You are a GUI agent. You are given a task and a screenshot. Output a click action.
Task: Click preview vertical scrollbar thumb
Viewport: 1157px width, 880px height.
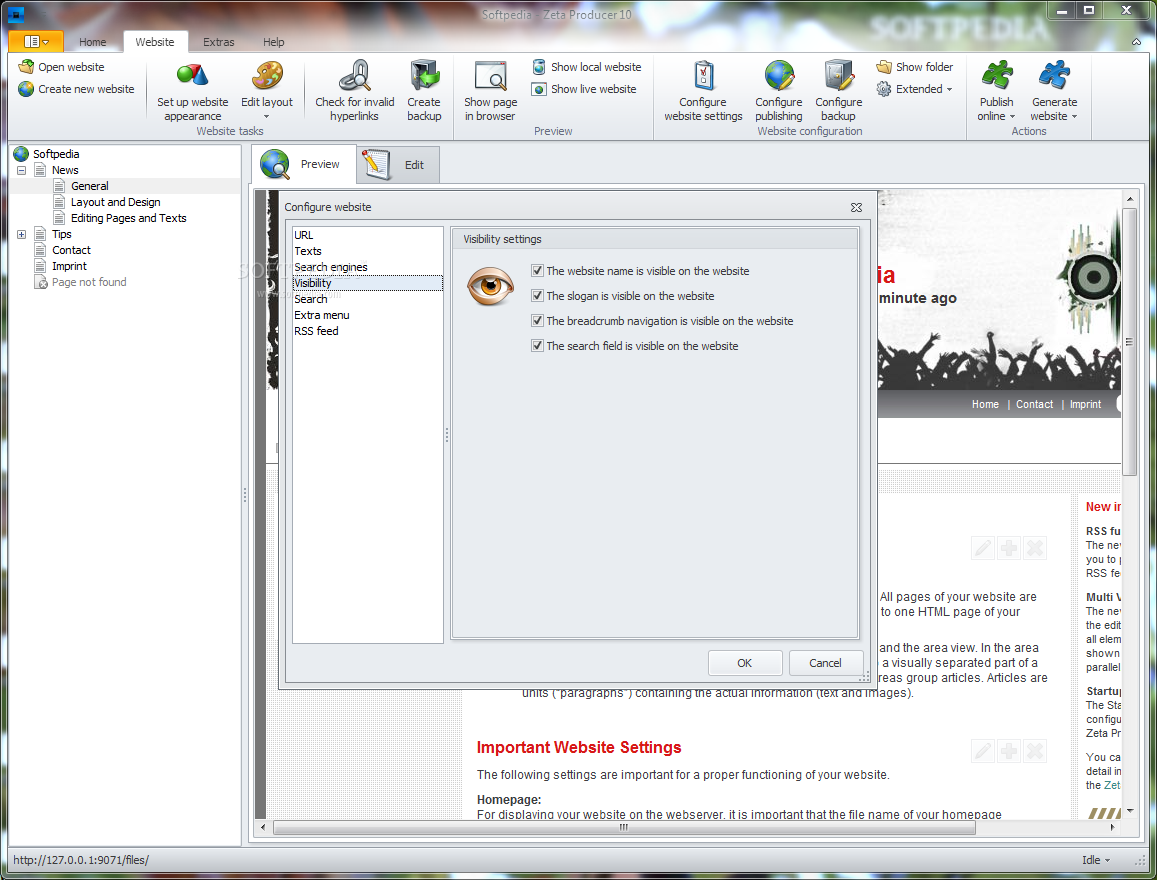click(x=1129, y=342)
